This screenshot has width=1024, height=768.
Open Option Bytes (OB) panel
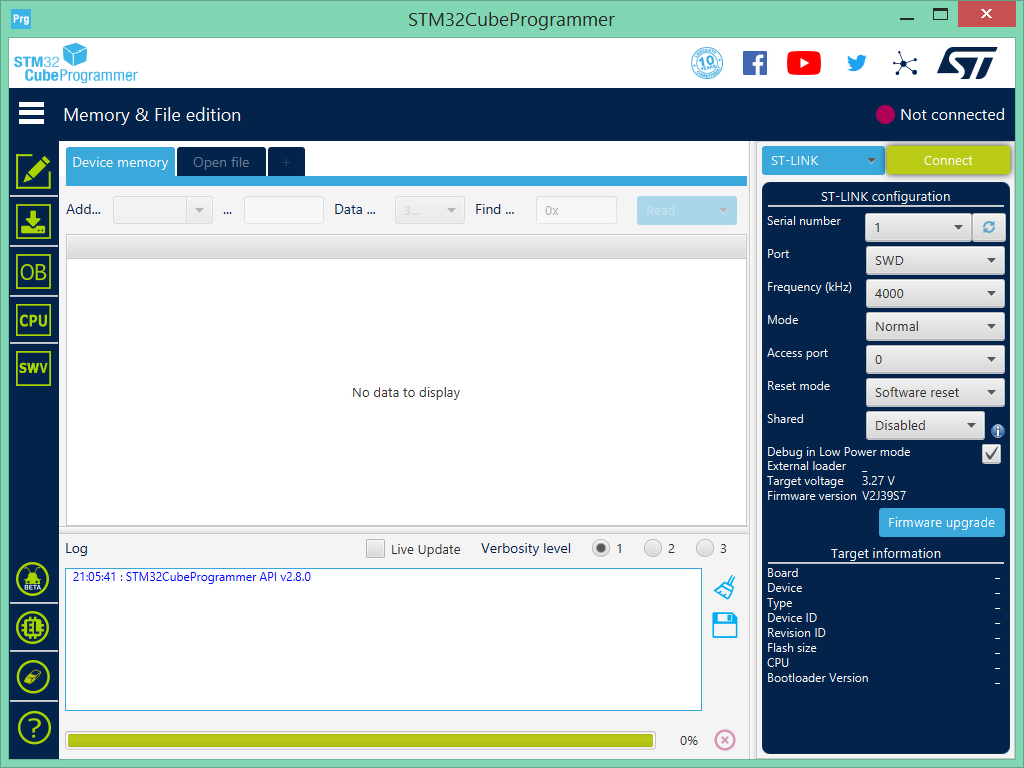33,272
